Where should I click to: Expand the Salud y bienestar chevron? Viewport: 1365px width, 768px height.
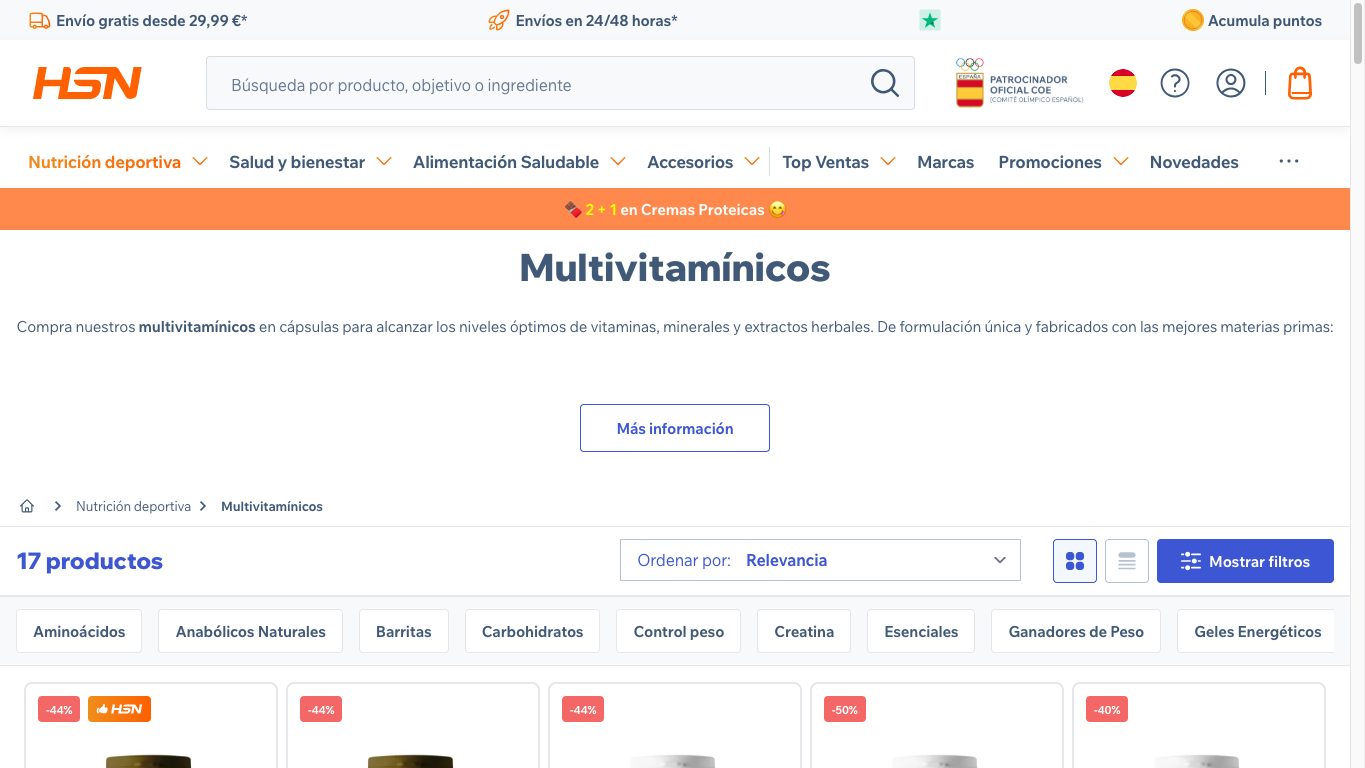click(384, 161)
